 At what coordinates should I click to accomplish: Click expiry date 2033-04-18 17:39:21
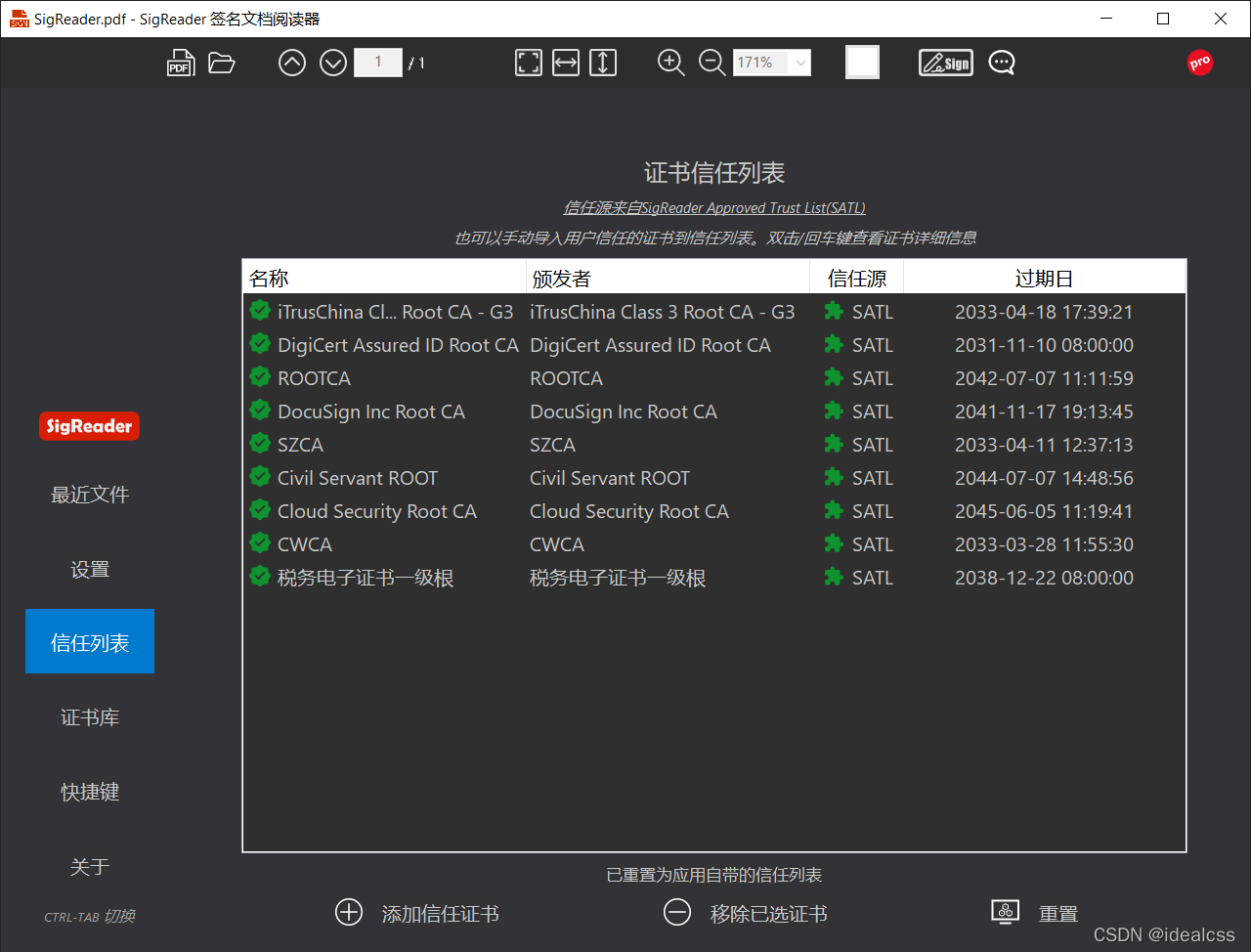tap(1044, 312)
